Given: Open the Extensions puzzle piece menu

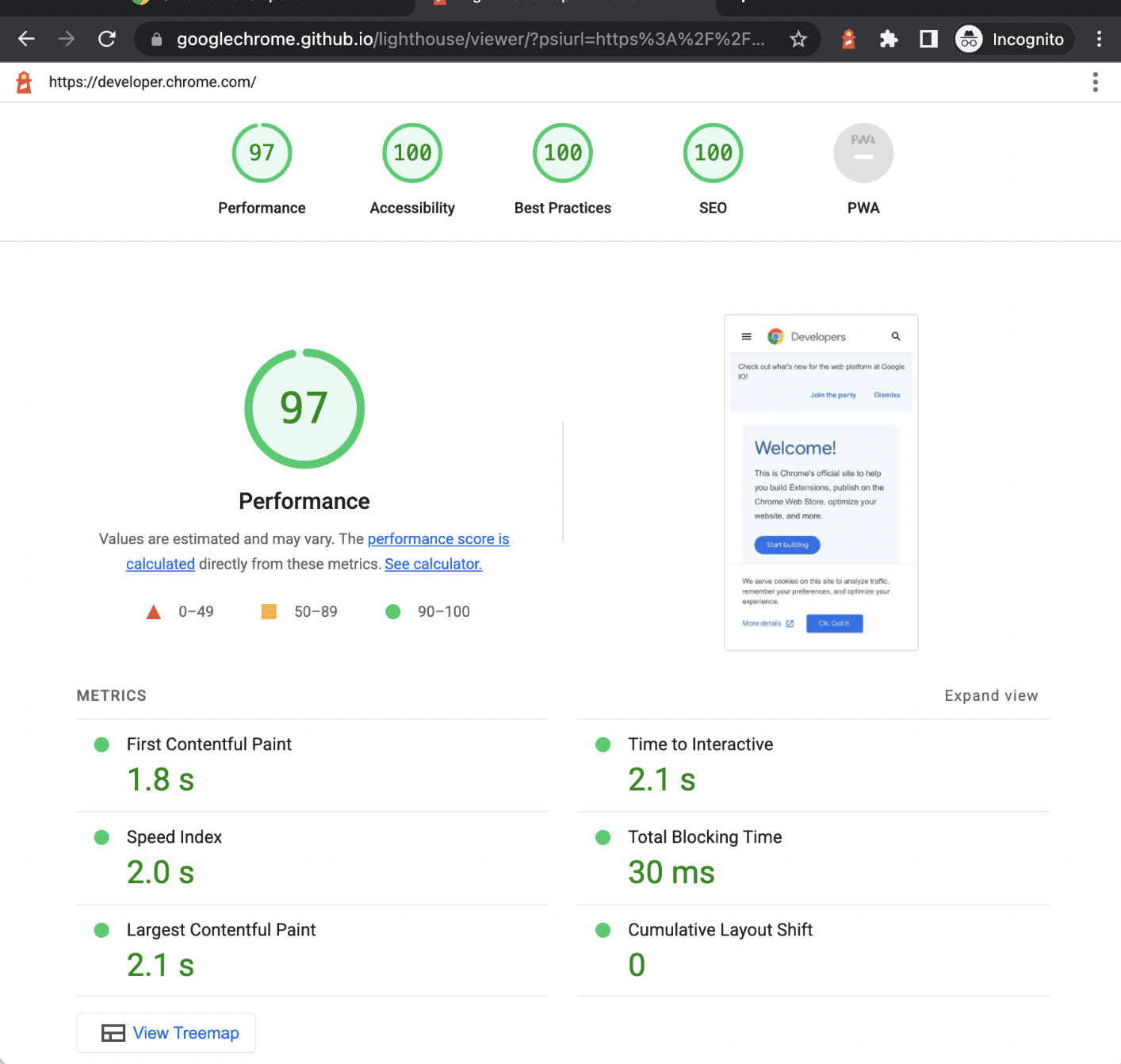Looking at the screenshot, I should [889, 39].
